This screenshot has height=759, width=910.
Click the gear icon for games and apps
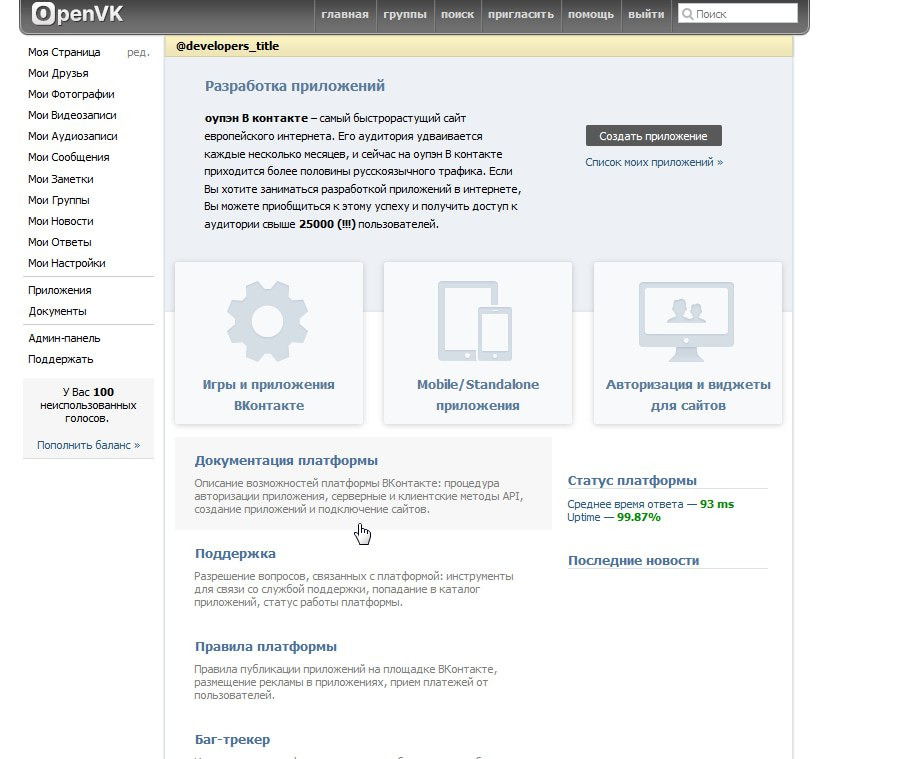[268, 321]
